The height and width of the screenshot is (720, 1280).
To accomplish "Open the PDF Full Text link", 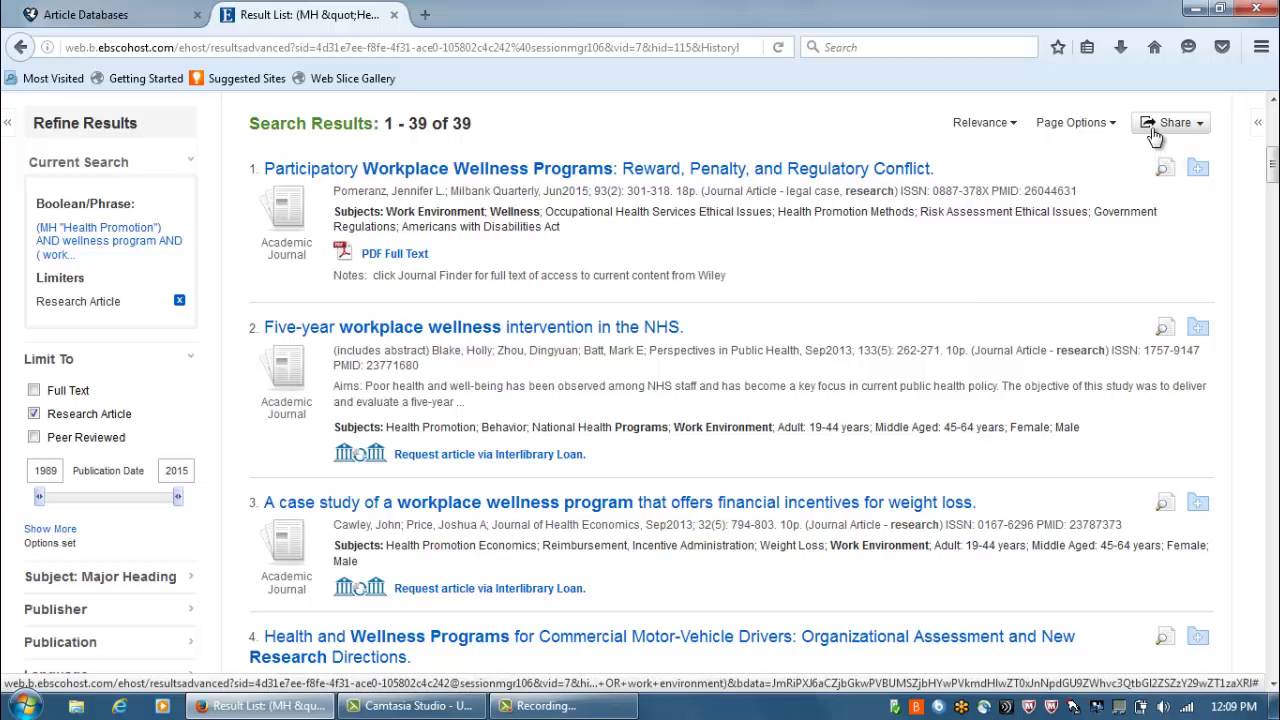I will (395, 254).
